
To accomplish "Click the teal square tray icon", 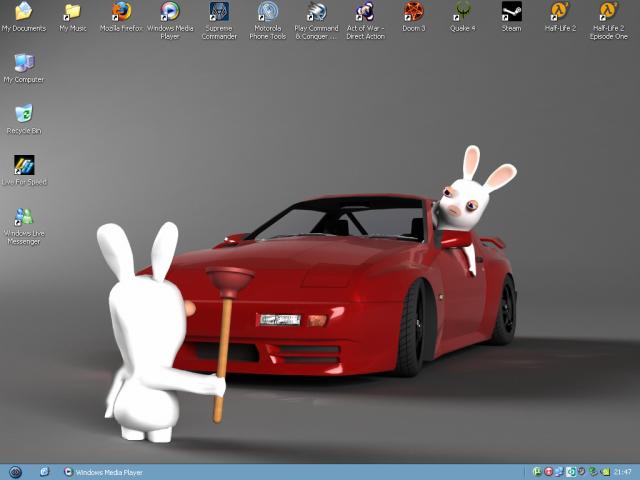I will (571, 472).
